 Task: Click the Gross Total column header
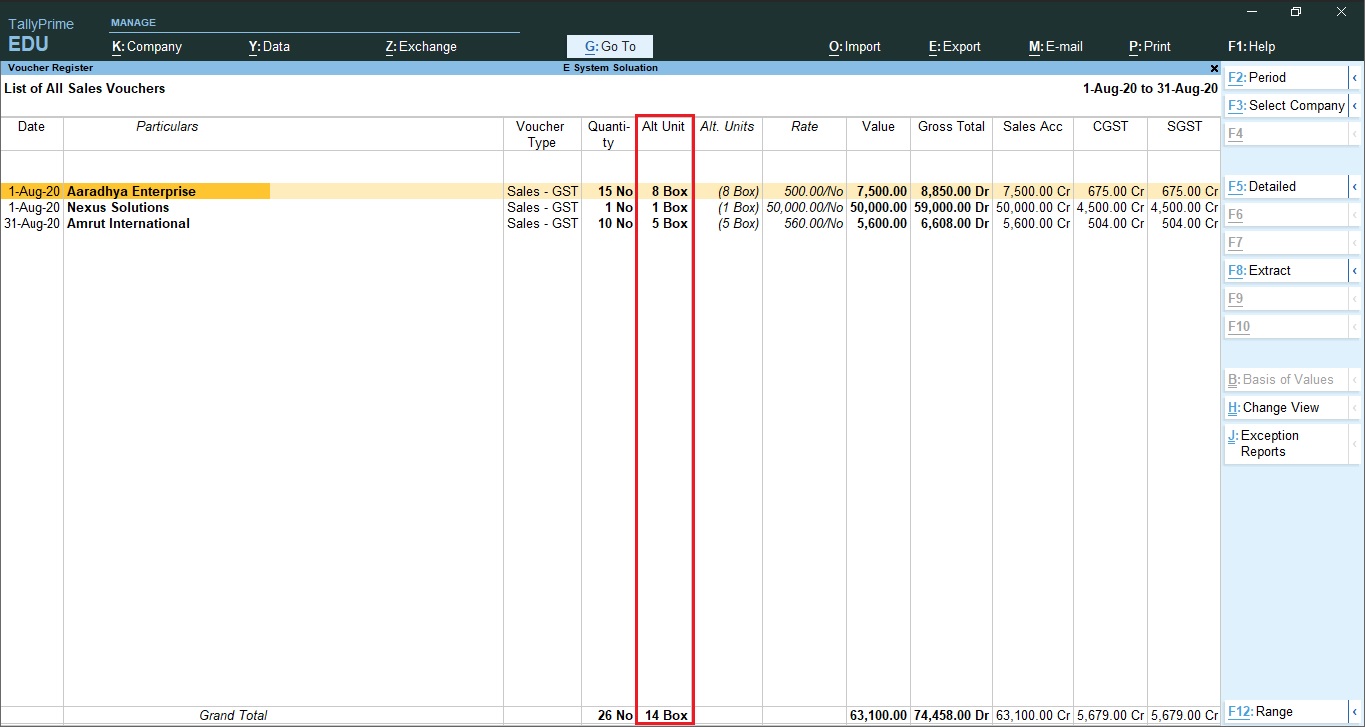(951, 126)
